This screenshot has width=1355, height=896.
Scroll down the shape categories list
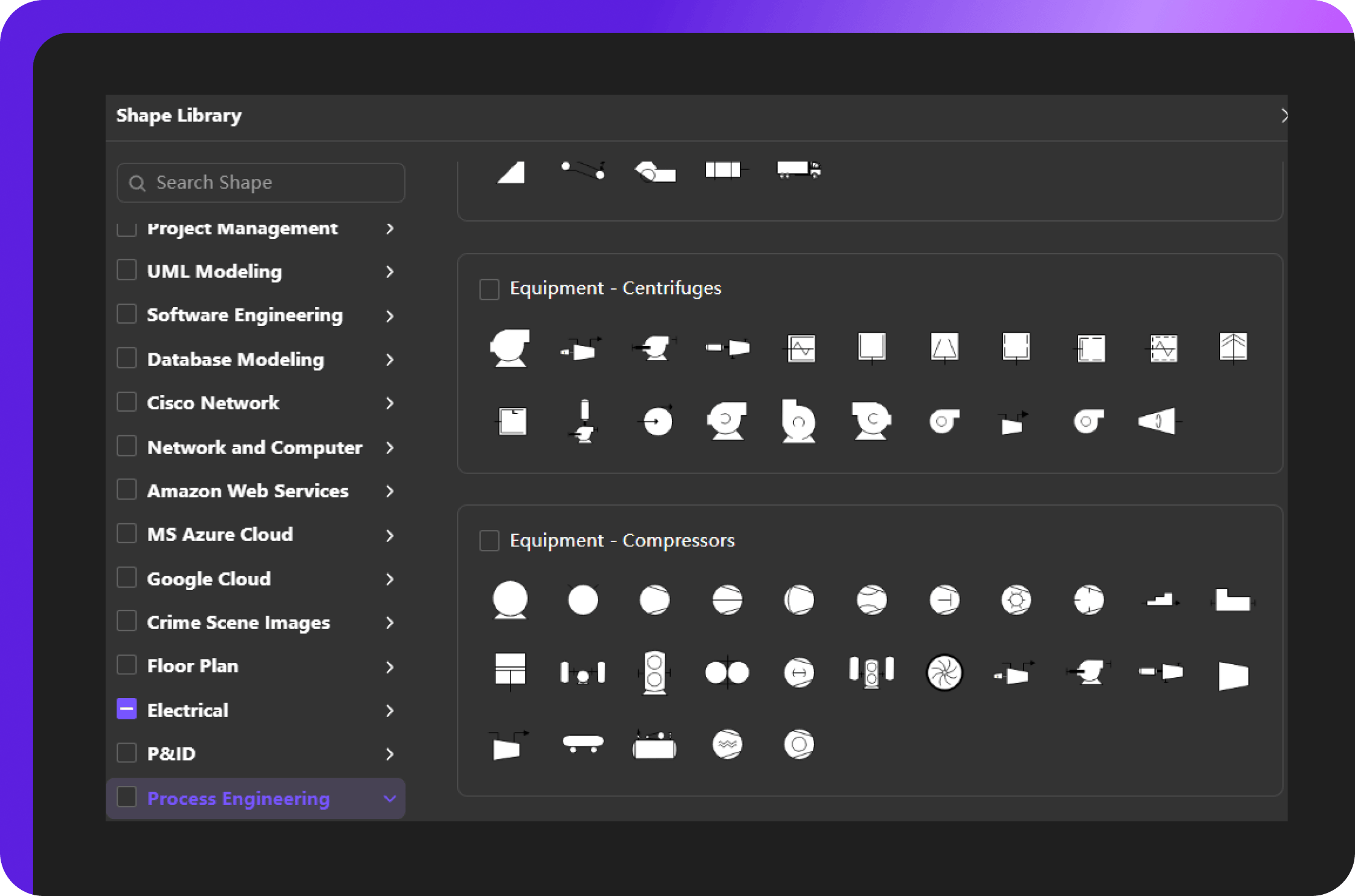pyautogui.click(x=390, y=798)
